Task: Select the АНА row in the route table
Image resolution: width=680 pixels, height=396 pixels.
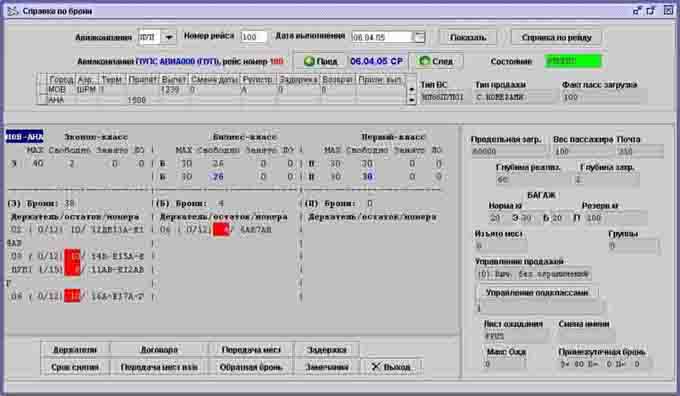Action: click(x=222, y=100)
